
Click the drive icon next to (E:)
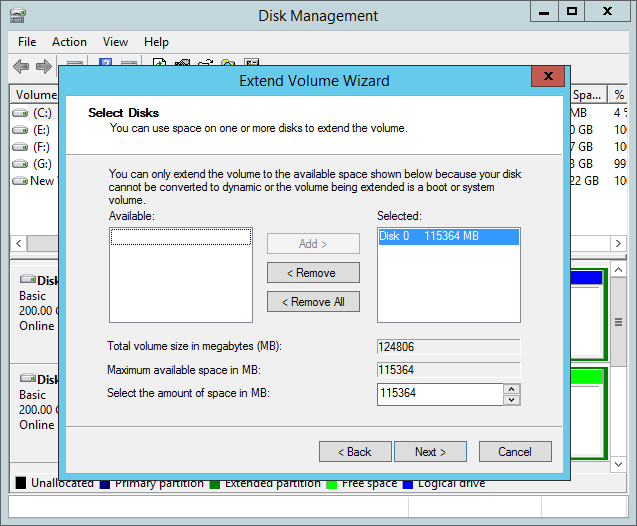coord(20,130)
